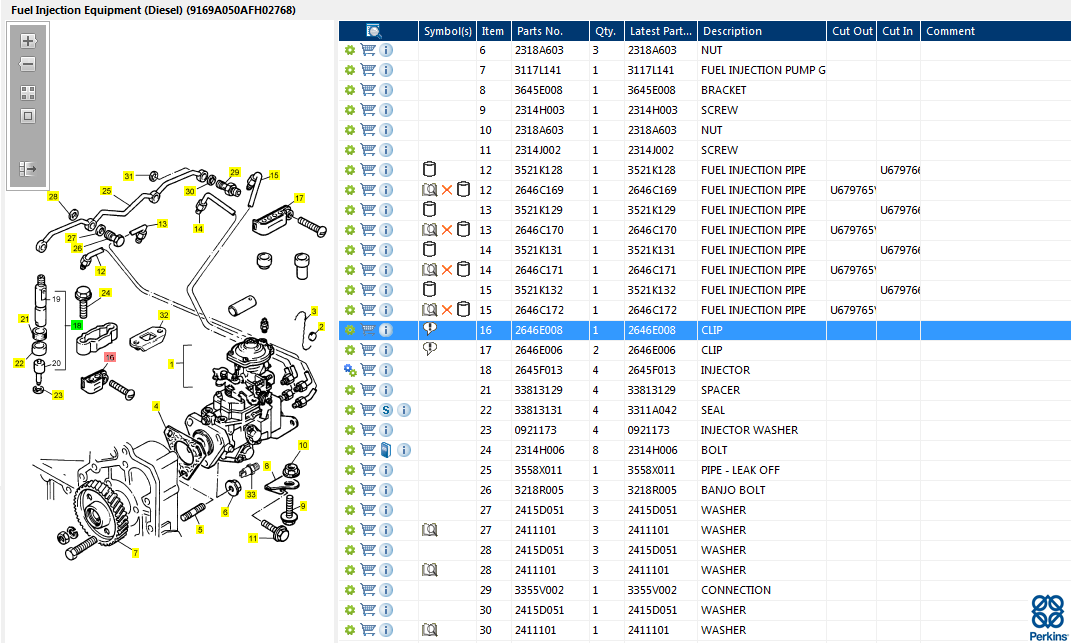Click the note bubble symbol on item 17
Viewport: 1071px width, 643px height.
point(430,349)
